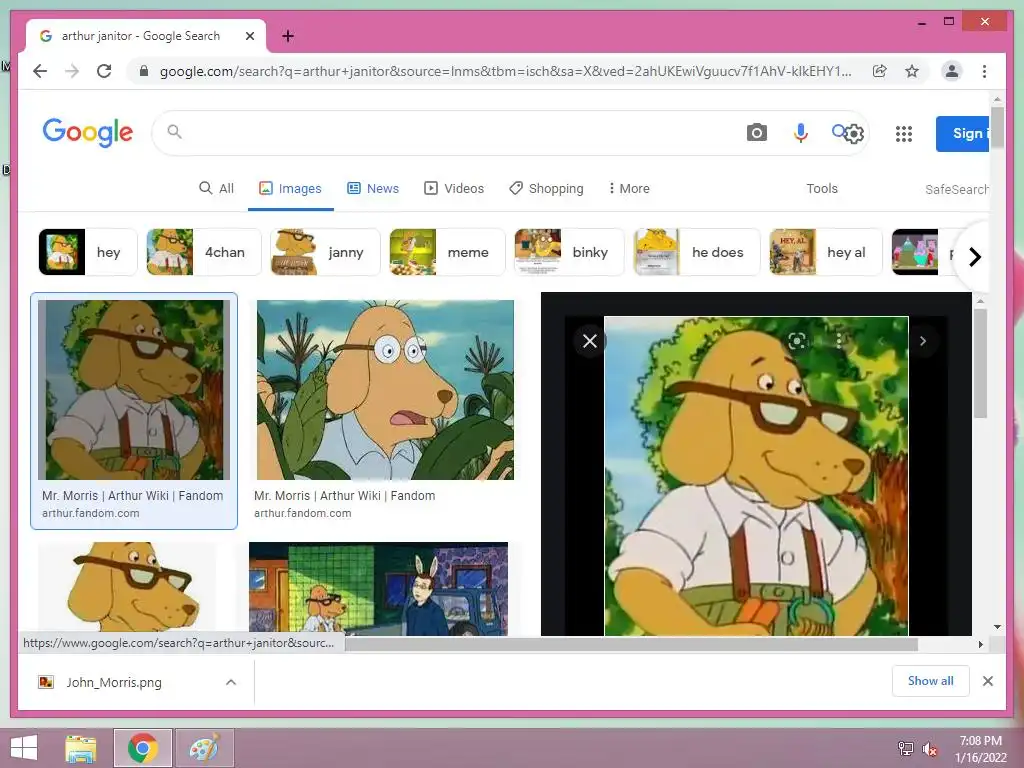Bookmark this tab with the star
Viewport: 1024px width, 768px height.
[x=912, y=71]
